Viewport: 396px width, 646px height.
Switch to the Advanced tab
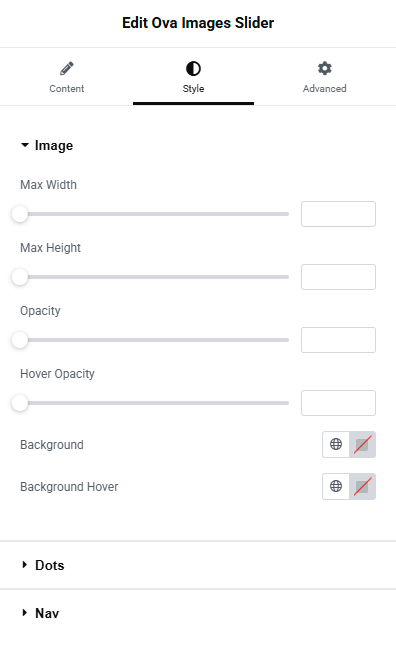[x=325, y=77]
